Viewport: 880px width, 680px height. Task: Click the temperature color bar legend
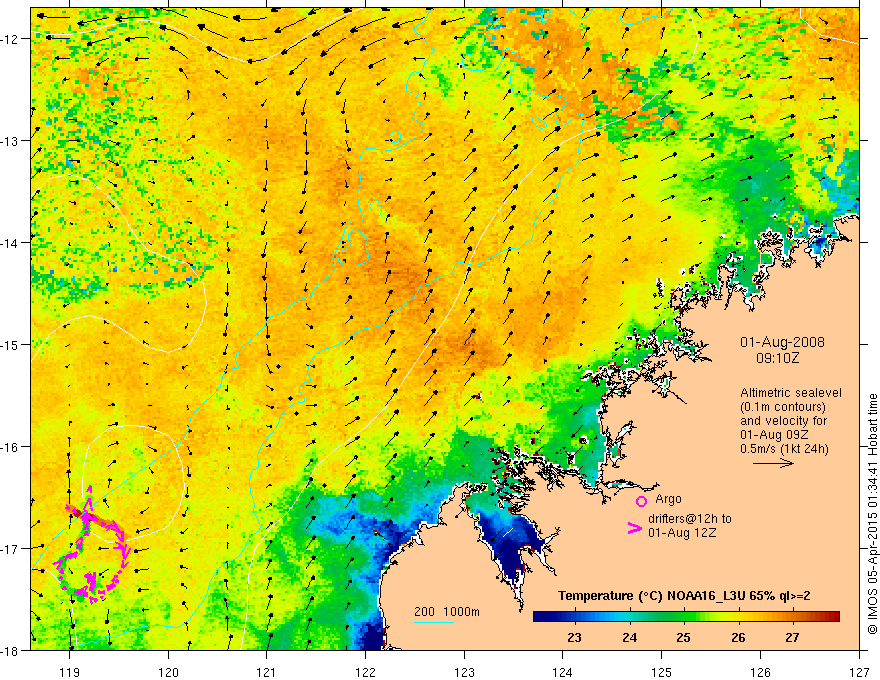point(686,616)
